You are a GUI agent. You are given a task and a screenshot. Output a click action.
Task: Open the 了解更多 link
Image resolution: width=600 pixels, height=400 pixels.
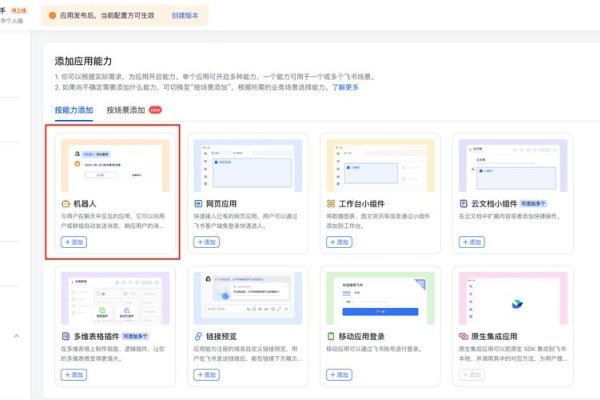[345, 87]
